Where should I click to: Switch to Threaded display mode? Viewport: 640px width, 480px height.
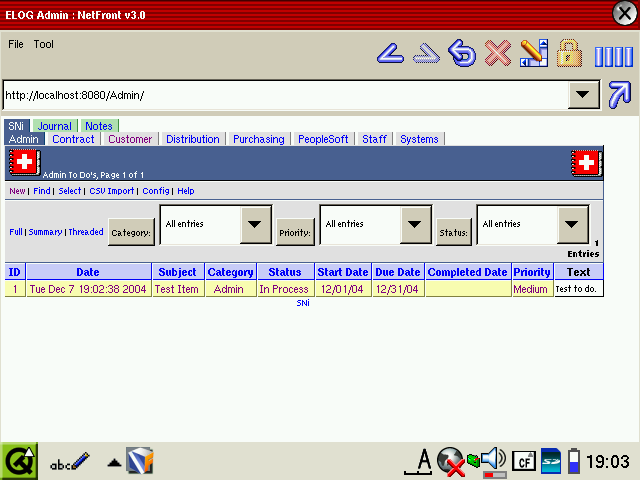tap(86, 232)
